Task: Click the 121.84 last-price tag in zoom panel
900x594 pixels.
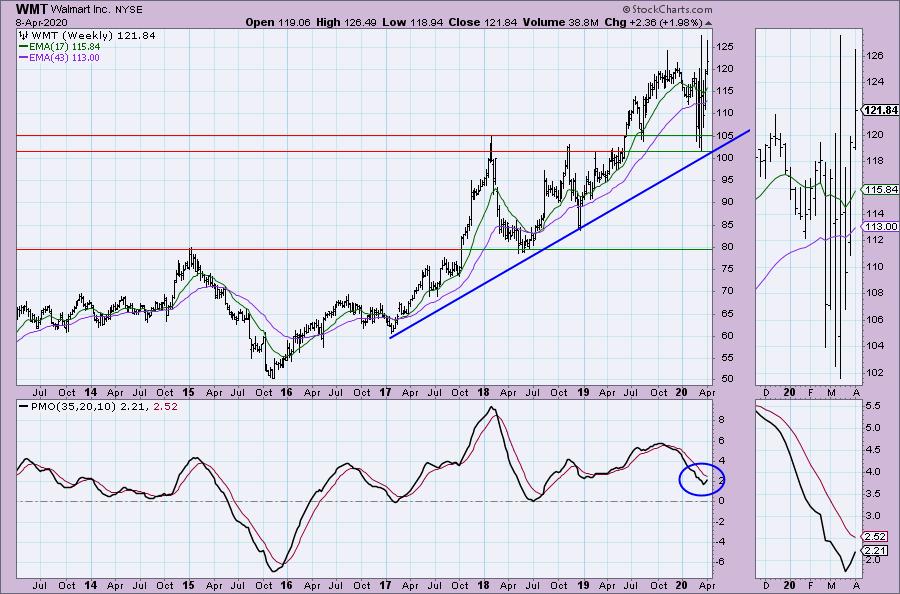Action: coord(881,110)
